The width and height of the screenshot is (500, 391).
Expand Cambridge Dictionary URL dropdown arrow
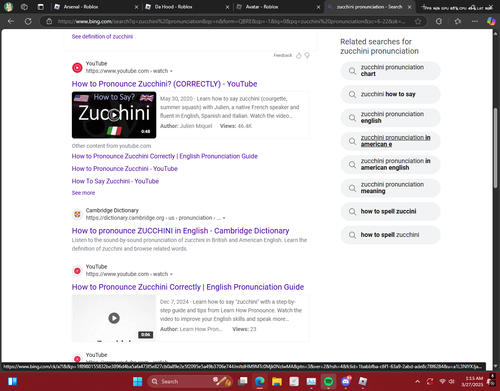[x=224, y=218]
